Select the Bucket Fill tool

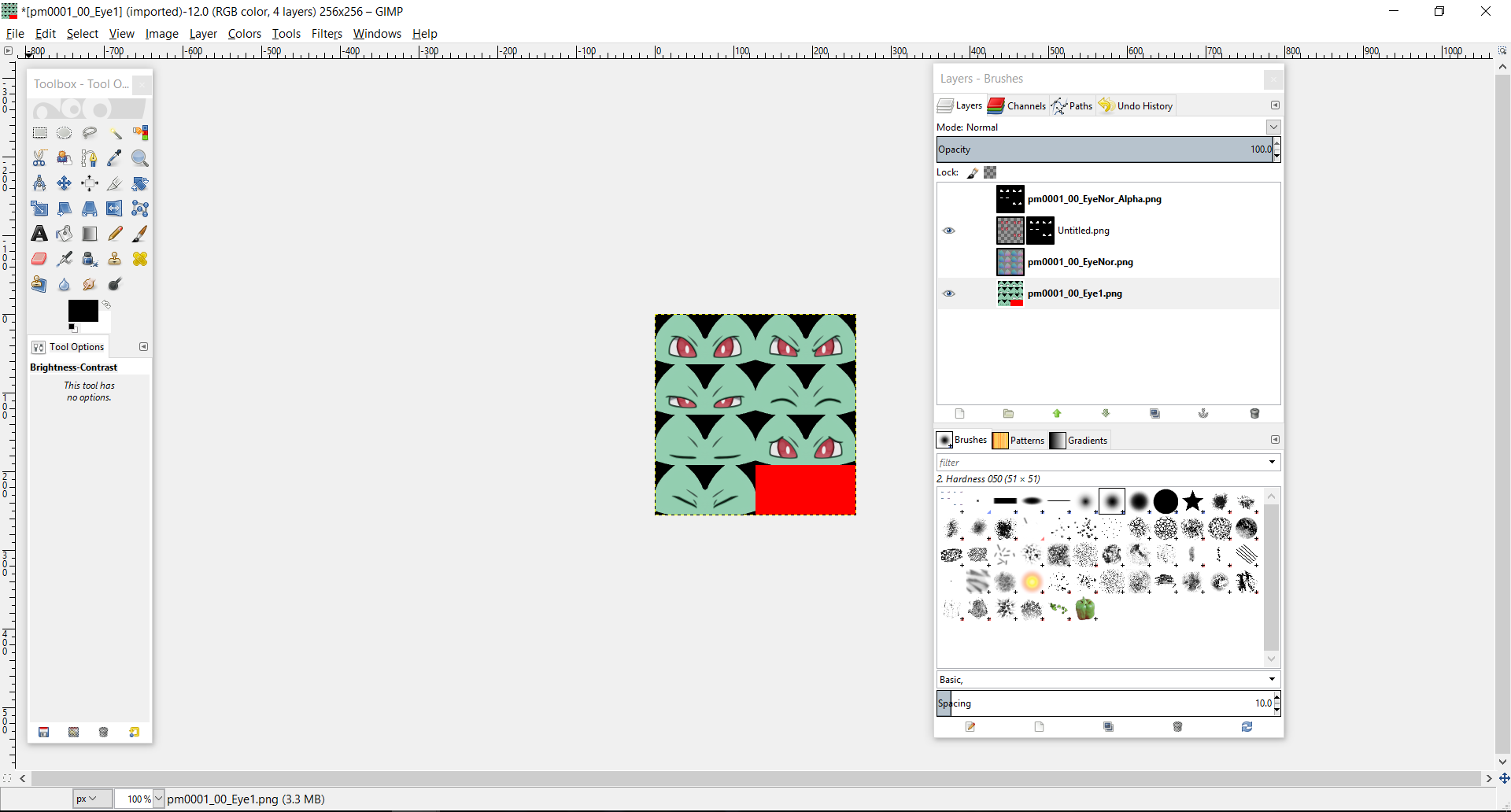tap(65, 234)
